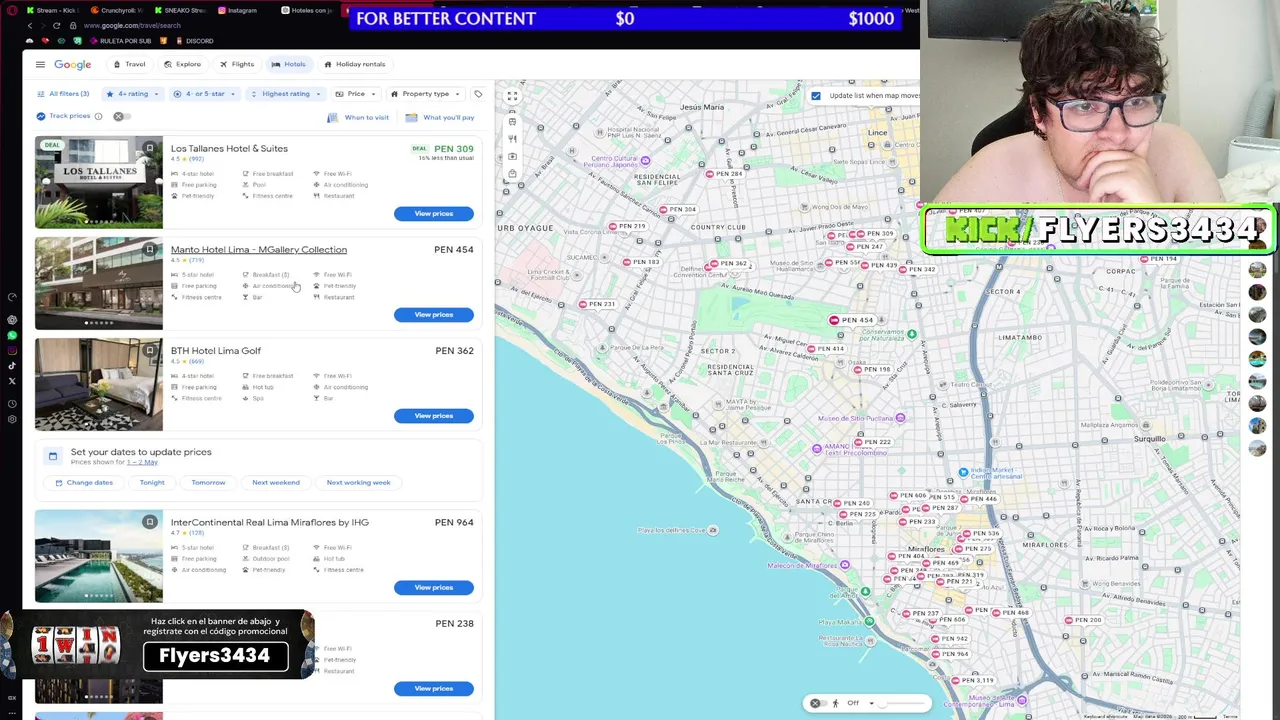Open the walking time Off dropdown

point(860,703)
